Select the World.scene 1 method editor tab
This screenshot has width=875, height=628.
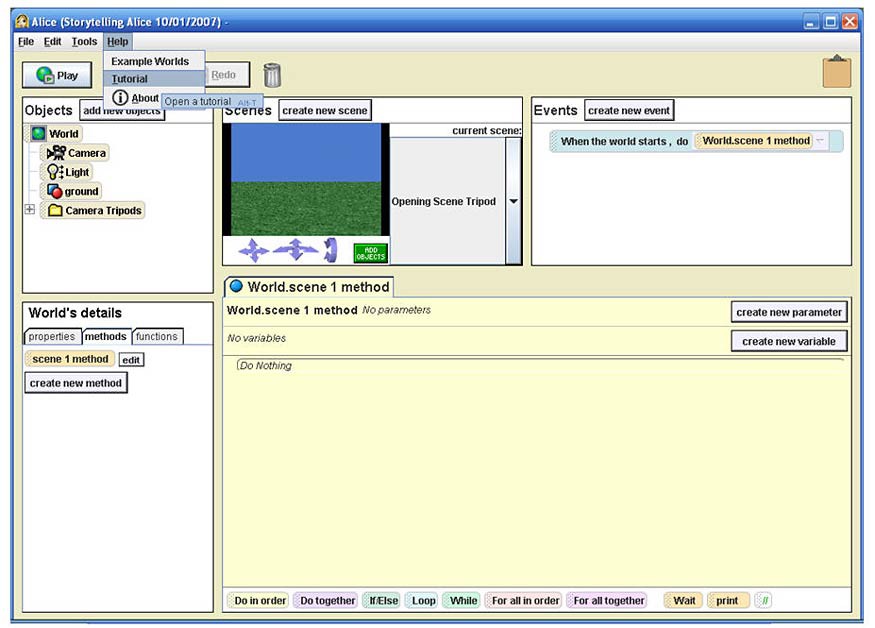(310, 286)
